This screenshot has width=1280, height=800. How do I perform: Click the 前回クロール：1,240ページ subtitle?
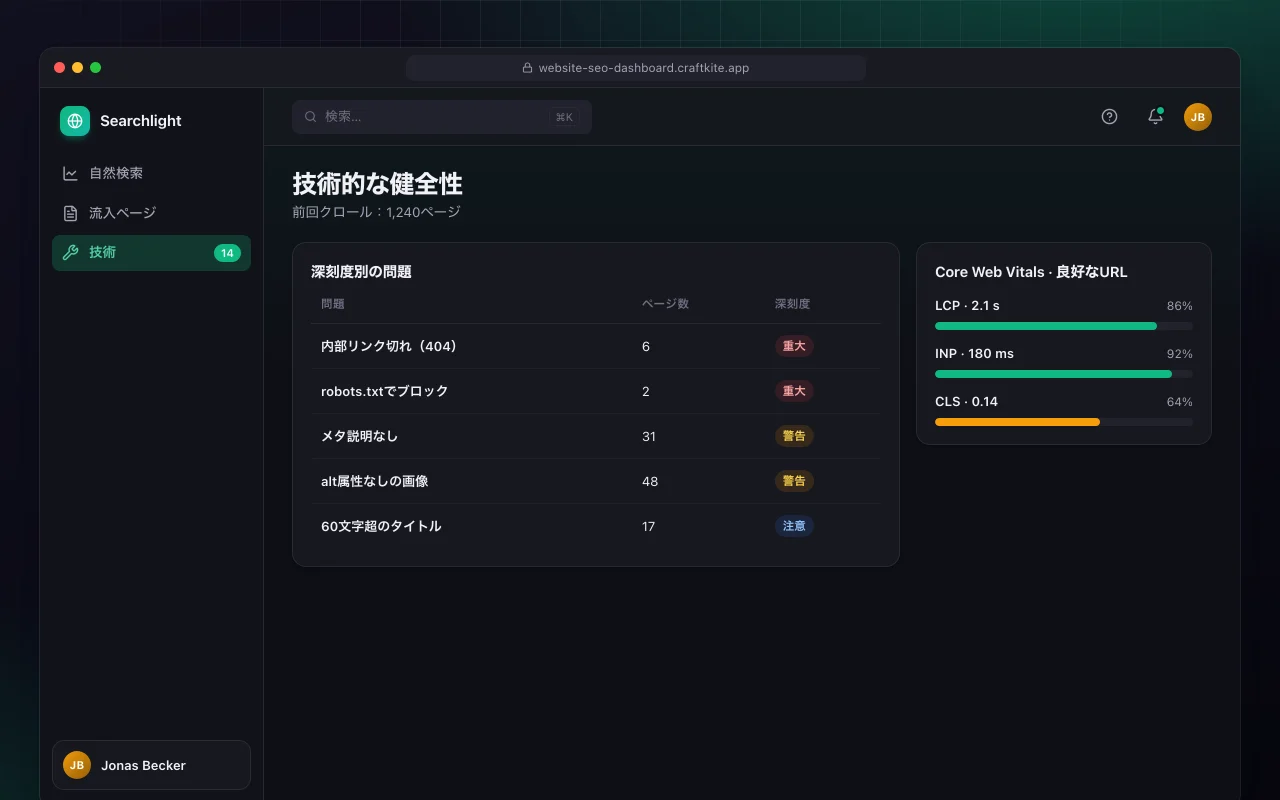tap(376, 212)
